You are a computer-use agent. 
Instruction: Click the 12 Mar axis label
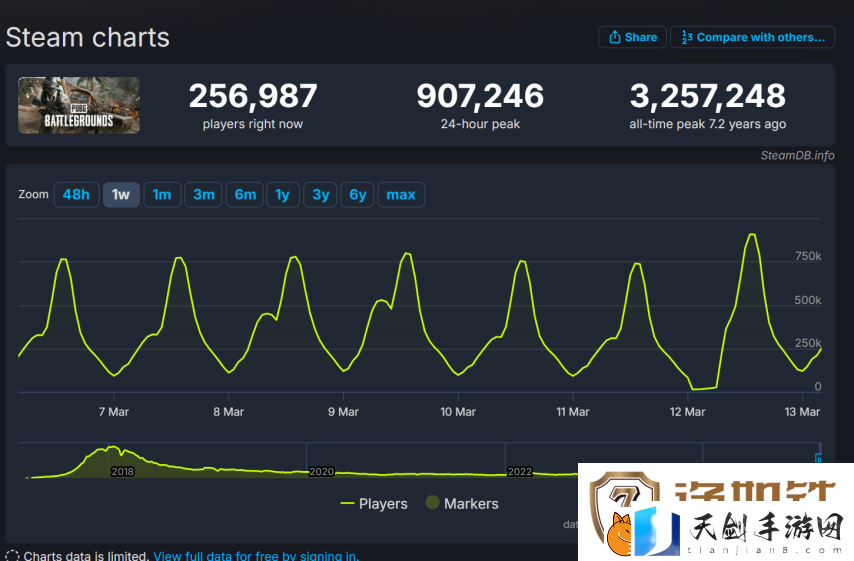(x=687, y=412)
